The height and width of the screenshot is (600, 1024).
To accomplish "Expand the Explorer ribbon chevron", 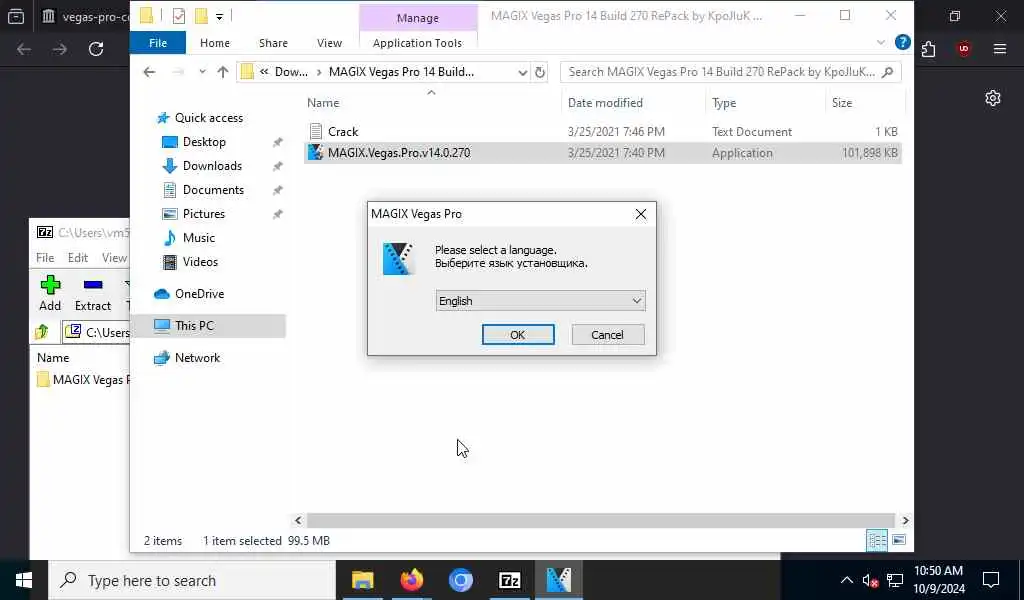I will click(x=881, y=43).
